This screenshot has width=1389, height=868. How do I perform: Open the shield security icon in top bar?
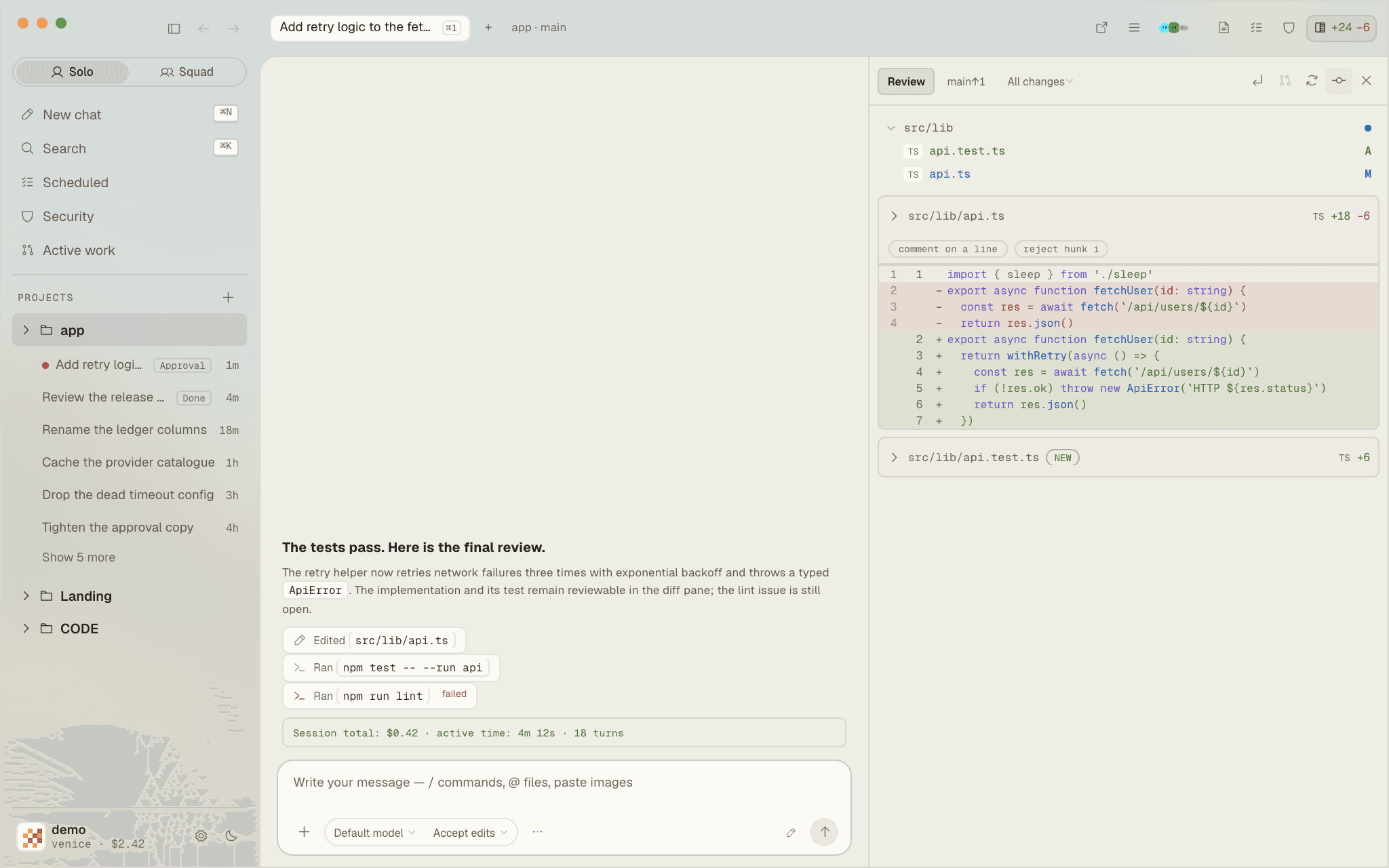[1289, 28]
